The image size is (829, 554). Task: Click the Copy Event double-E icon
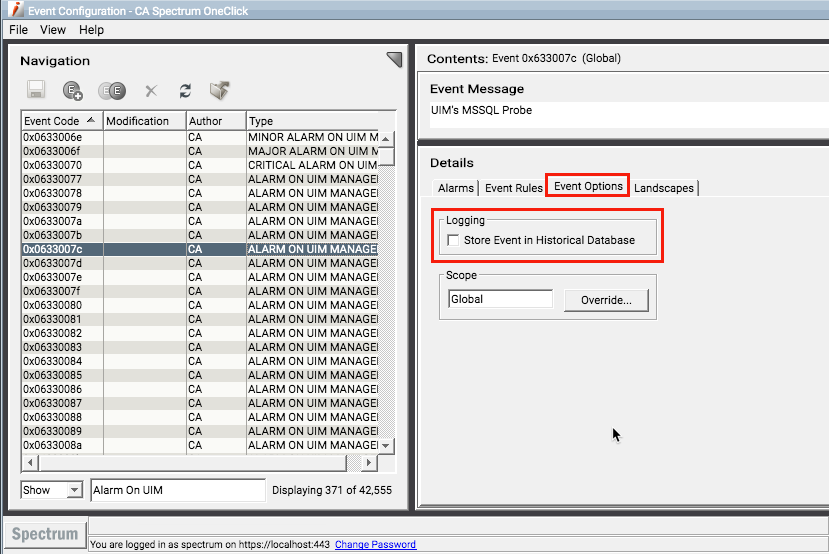point(111,91)
